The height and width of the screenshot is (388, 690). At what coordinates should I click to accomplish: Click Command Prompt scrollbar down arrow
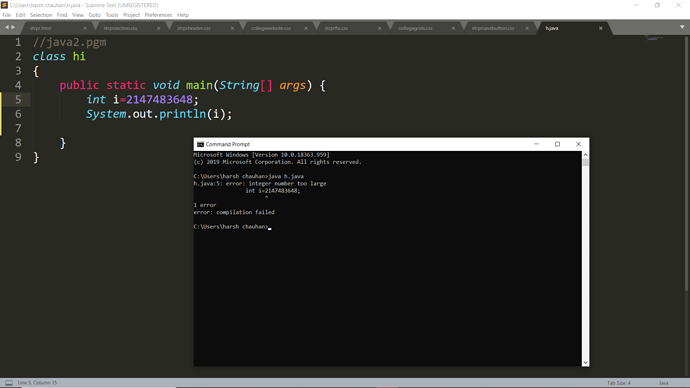click(585, 362)
